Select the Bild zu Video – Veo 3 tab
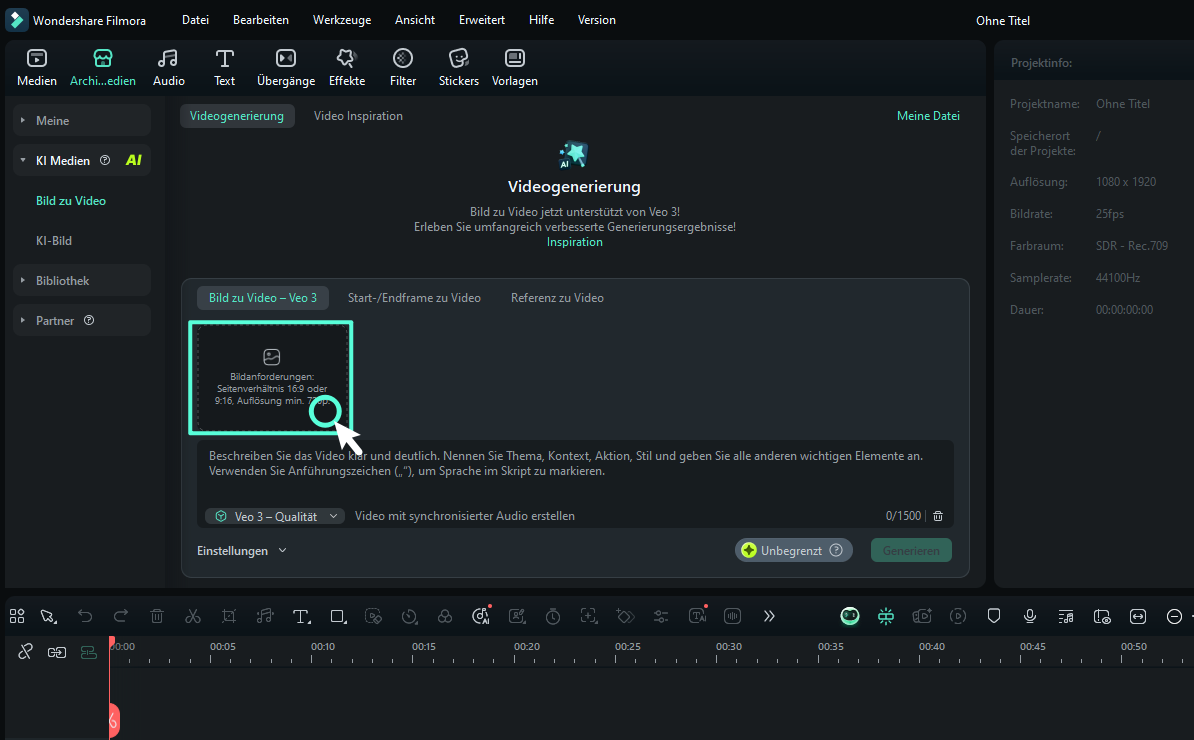Screen dimensions: 1194x740 click(x=263, y=298)
